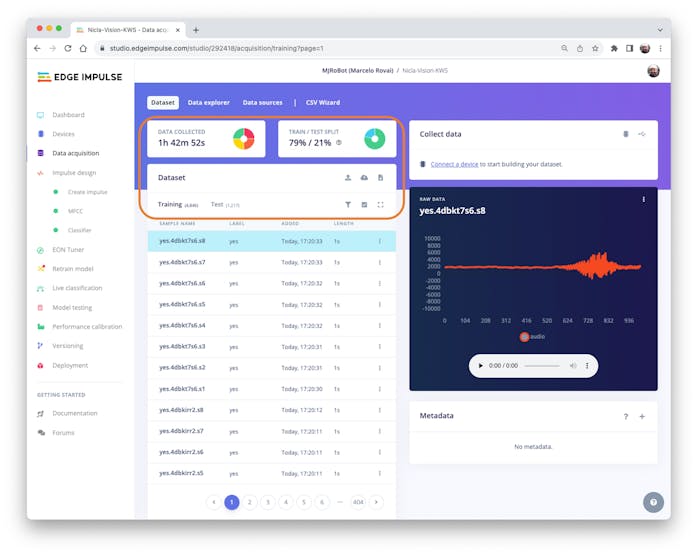Go to page 404 of samples
Screen dimensions: 698x555
point(358,502)
